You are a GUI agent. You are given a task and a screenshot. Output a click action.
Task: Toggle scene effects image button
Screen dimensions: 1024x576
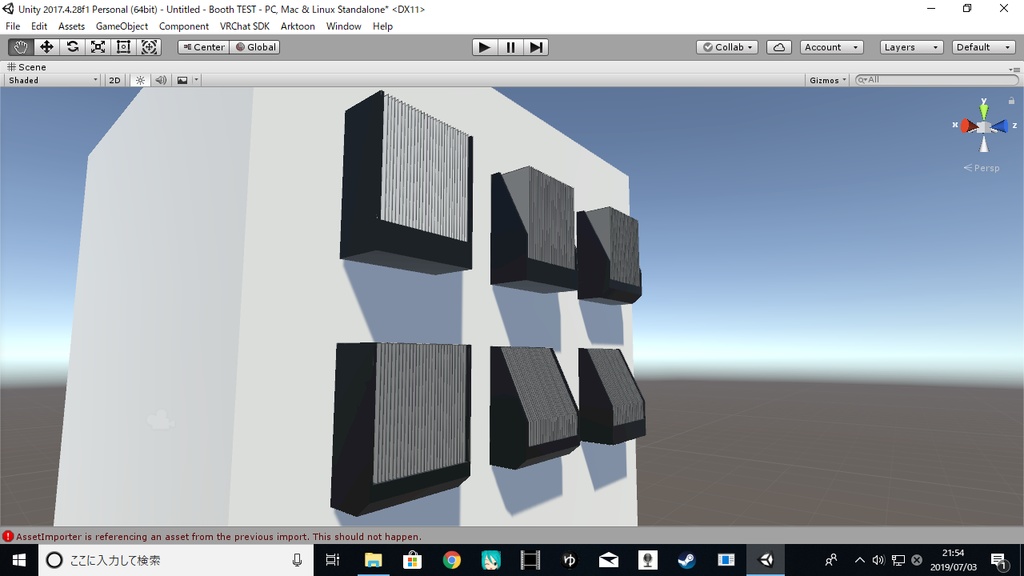point(182,80)
